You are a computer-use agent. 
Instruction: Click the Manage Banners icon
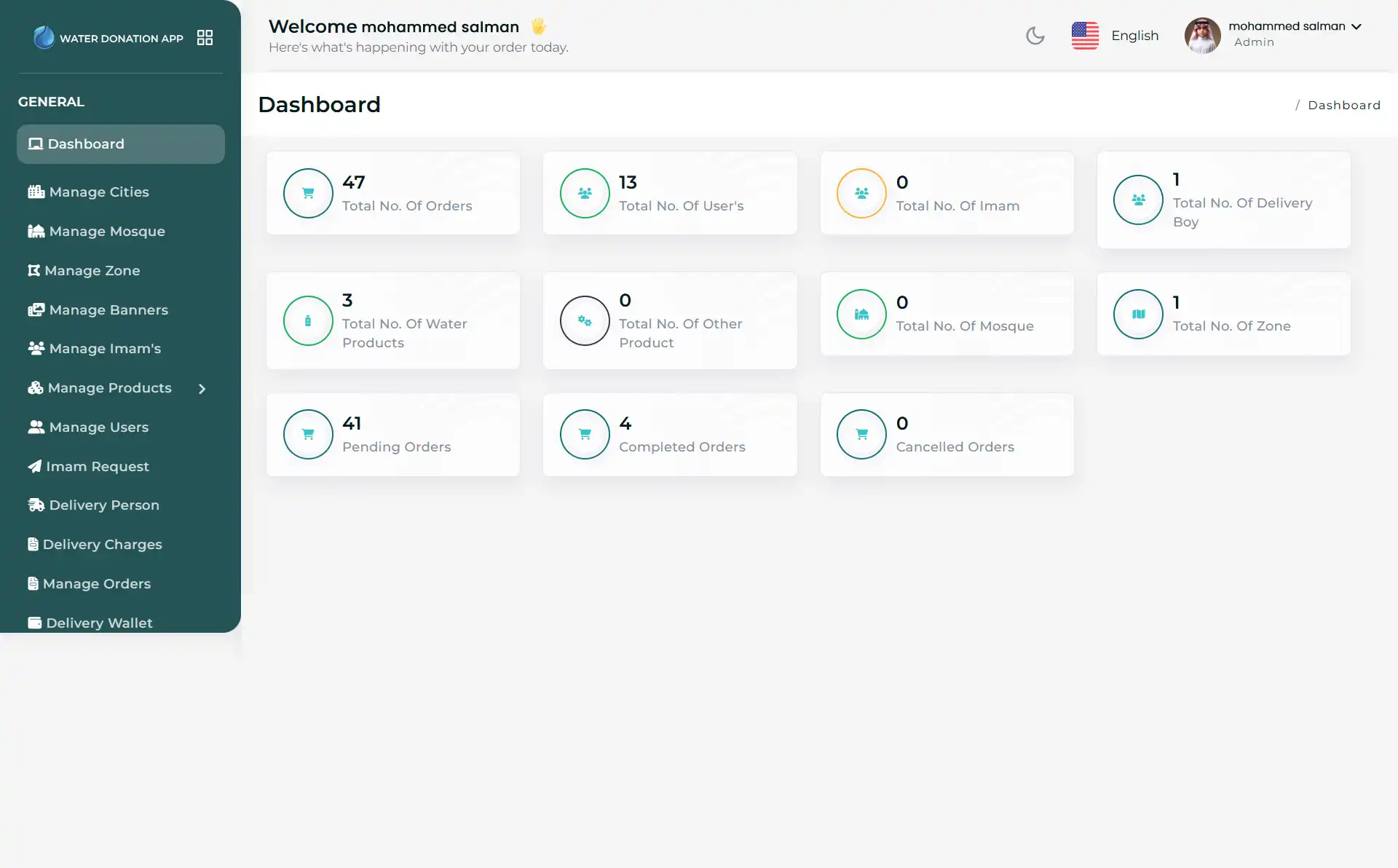click(35, 309)
